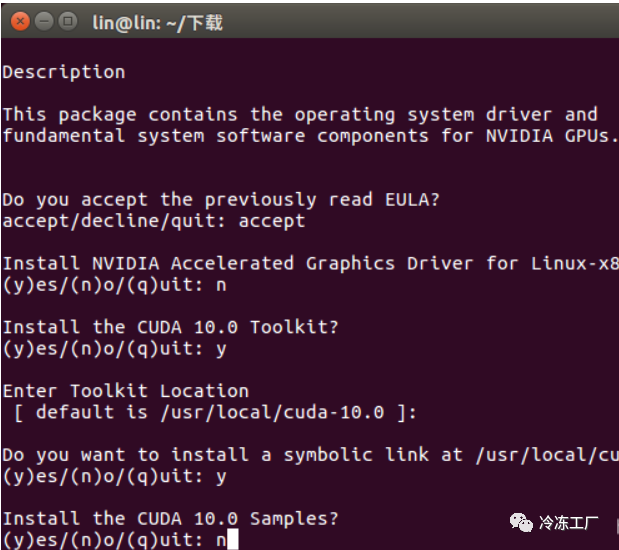This screenshot has height=550, width=619.
Task: Maximize the terminal window
Action: (68, 21)
